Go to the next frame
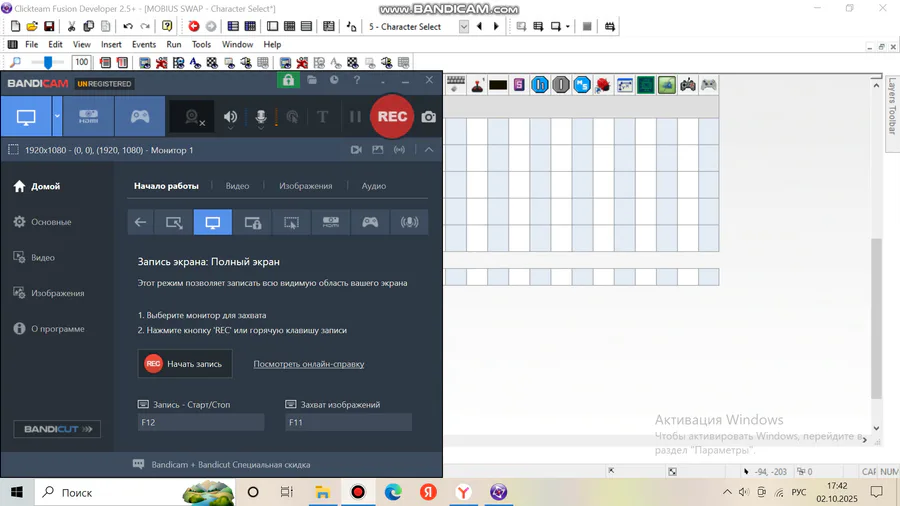 pyautogui.click(x=496, y=26)
